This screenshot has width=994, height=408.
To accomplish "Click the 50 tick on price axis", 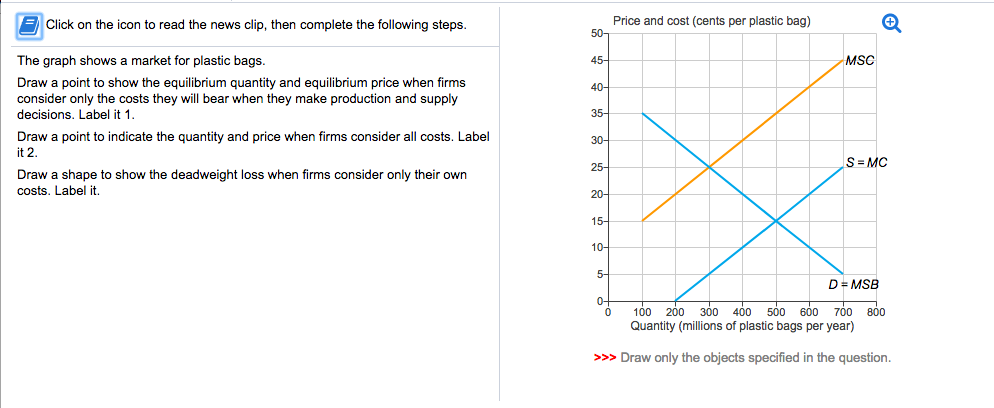I will pyautogui.click(x=597, y=35).
